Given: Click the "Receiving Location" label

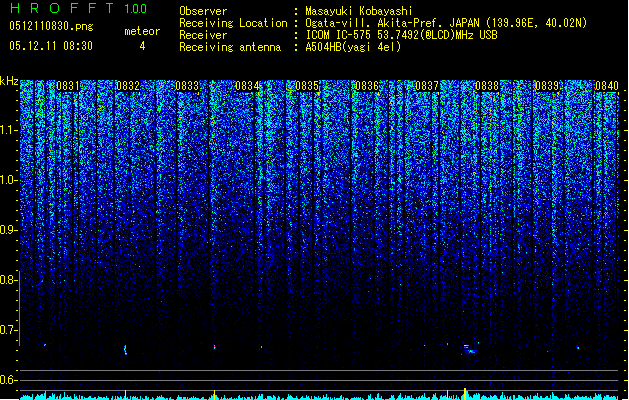Looking at the screenshot, I should pyautogui.click(x=233, y=23).
